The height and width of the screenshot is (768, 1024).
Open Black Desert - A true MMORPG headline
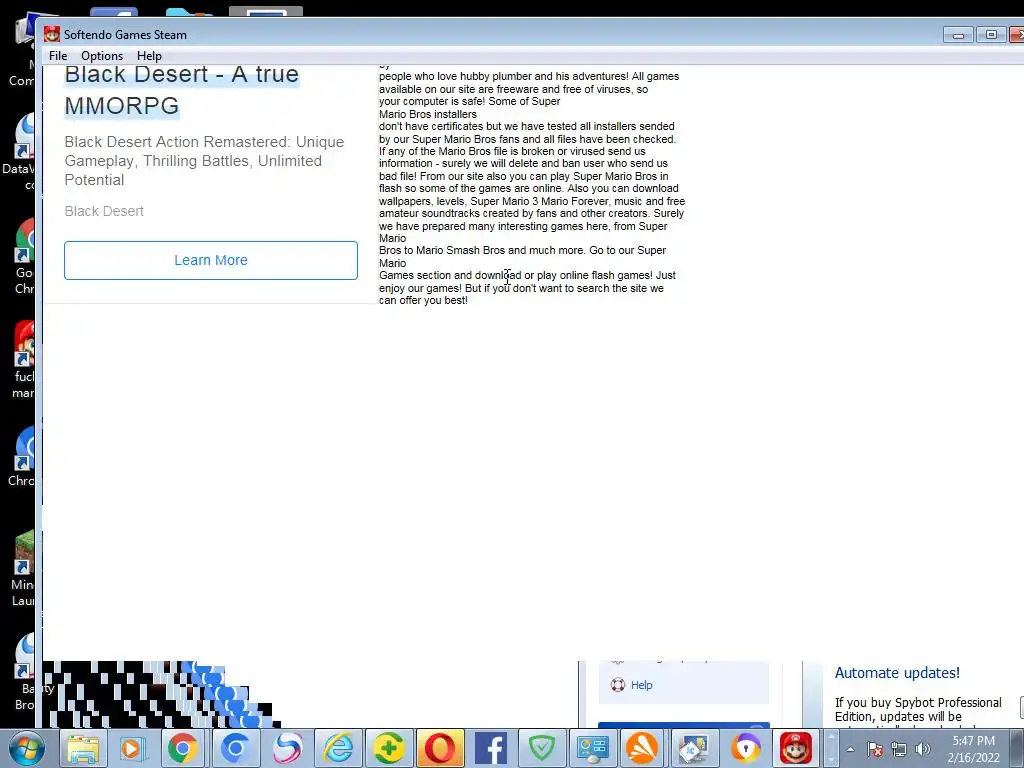click(x=182, y=90)
